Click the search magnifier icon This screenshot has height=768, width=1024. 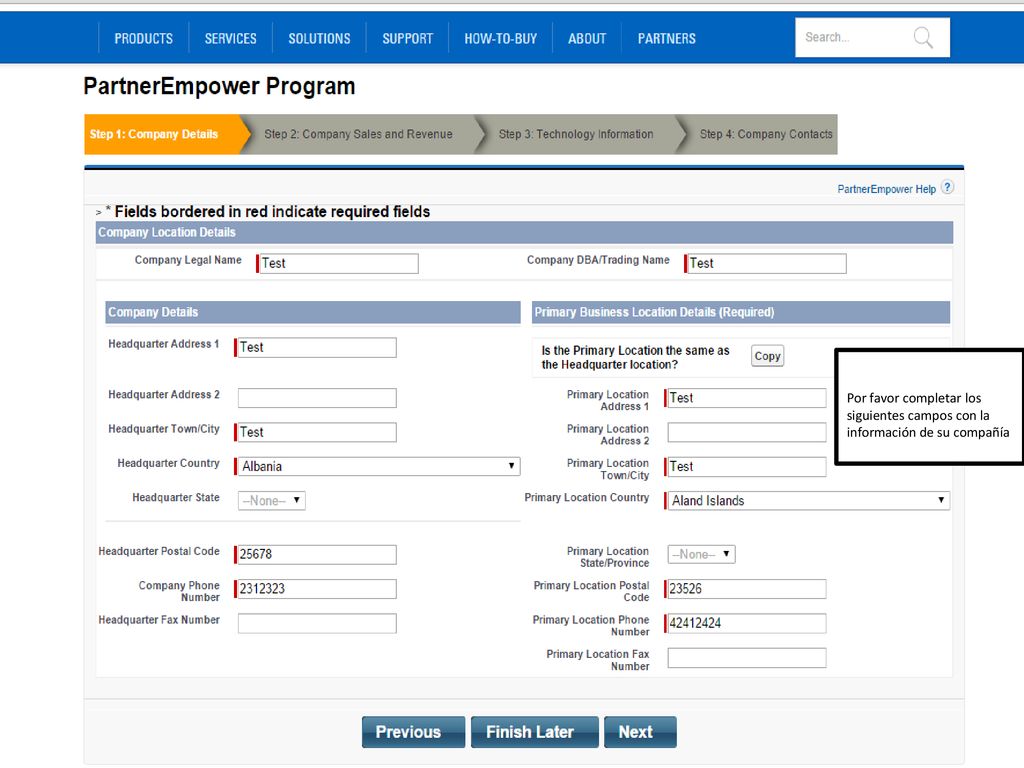click(923, 38)
